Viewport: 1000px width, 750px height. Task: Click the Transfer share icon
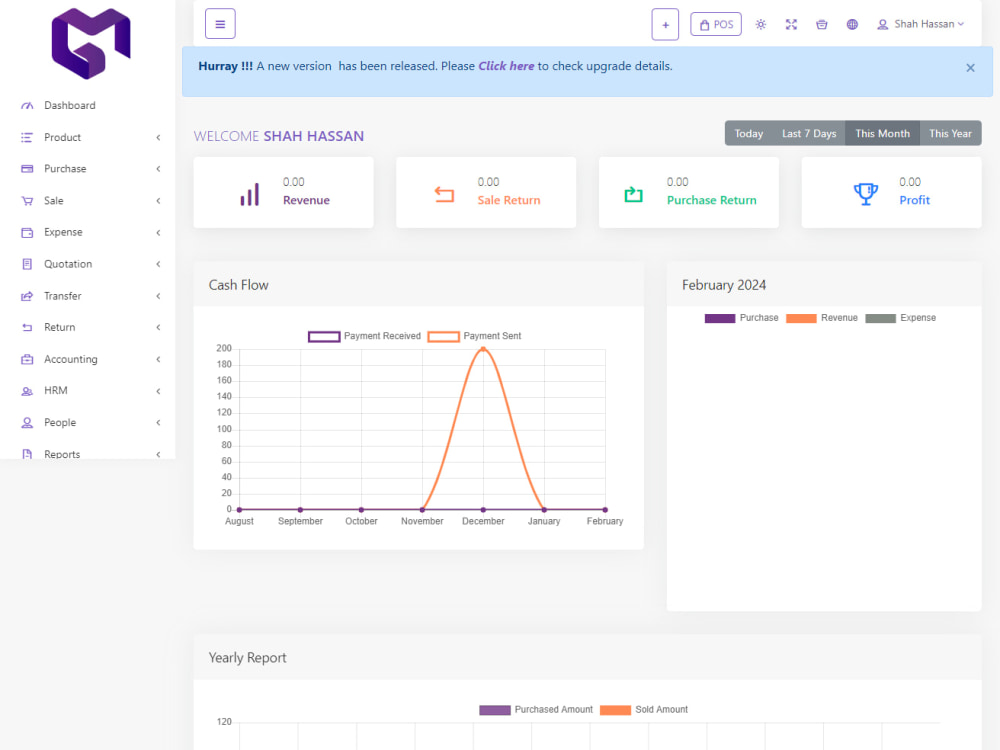pyautogui.click(x=27, y=296)
